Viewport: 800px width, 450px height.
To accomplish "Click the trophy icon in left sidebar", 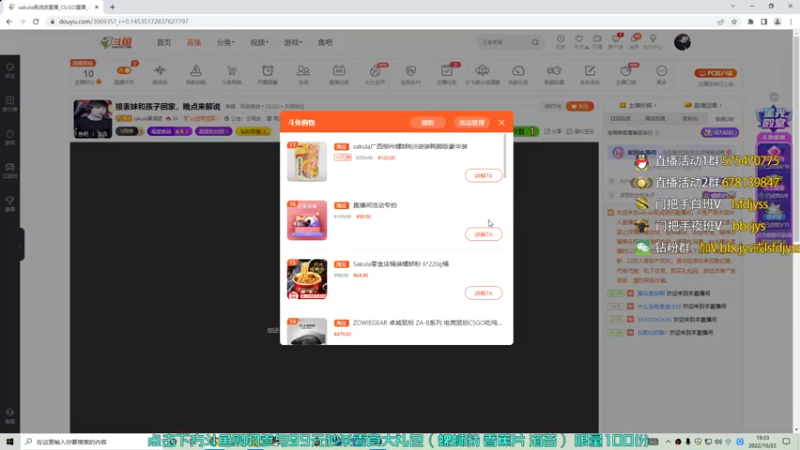I will coord(10,203).
